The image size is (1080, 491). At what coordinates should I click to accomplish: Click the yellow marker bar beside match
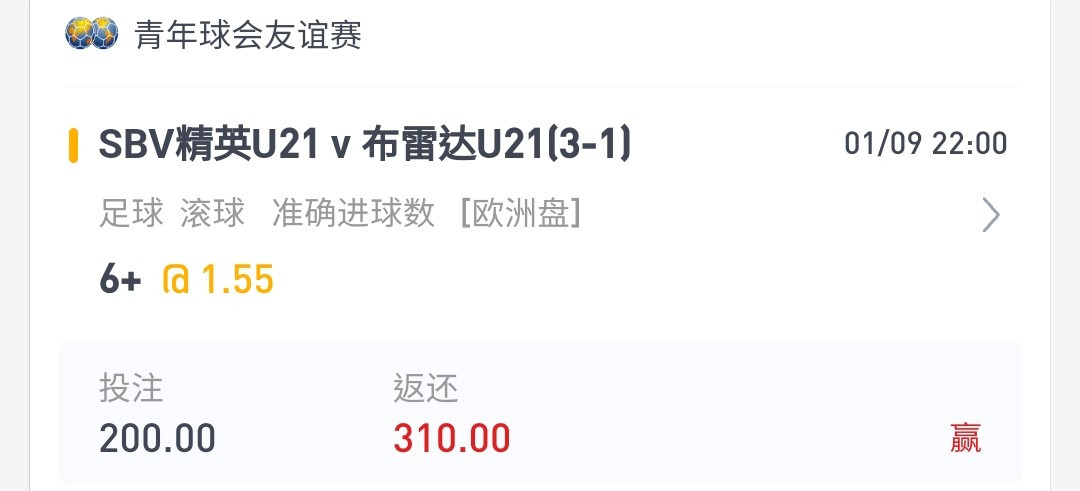(x=73, y=146)
